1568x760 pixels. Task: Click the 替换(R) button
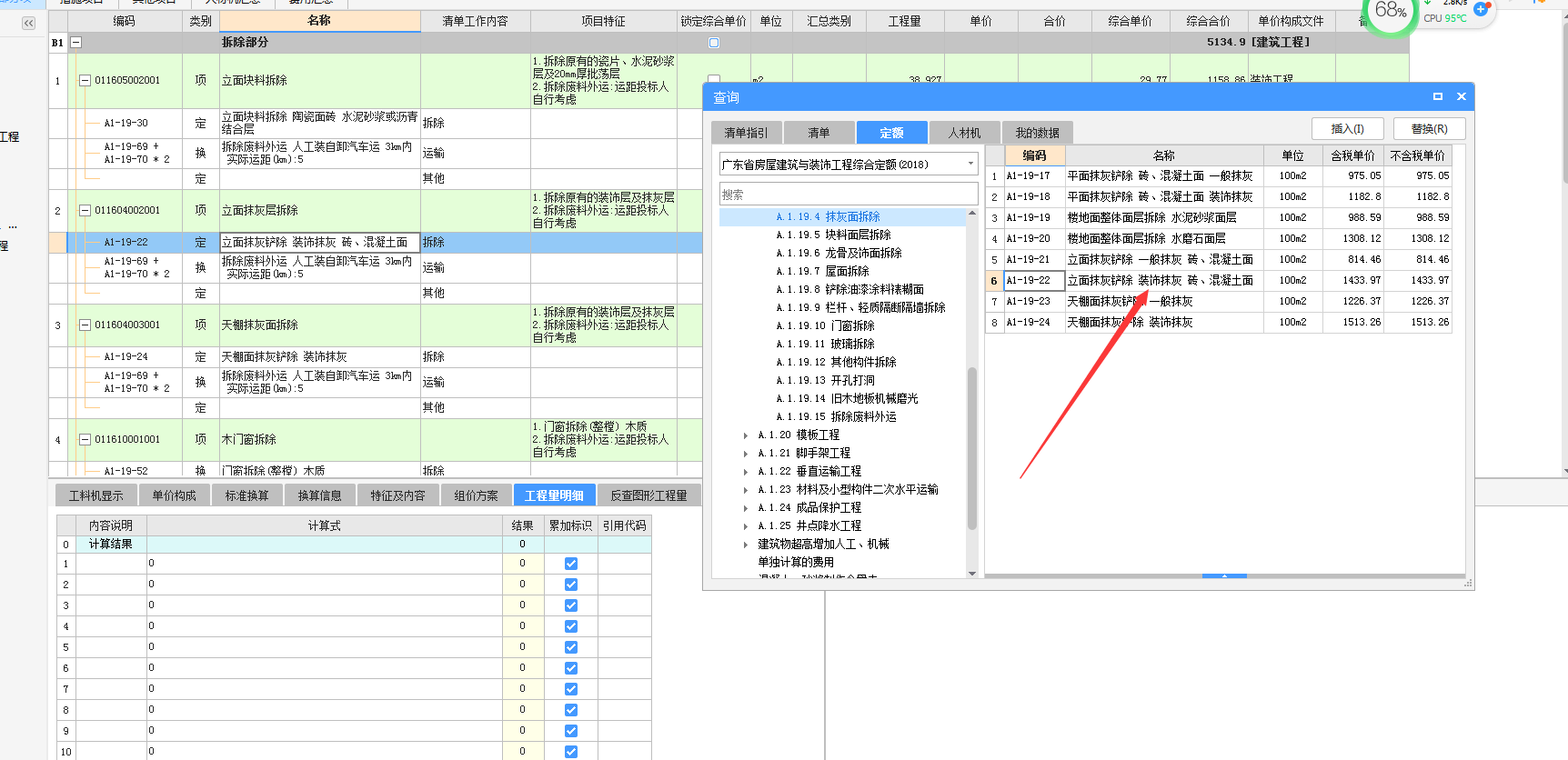pos(1429,129)
